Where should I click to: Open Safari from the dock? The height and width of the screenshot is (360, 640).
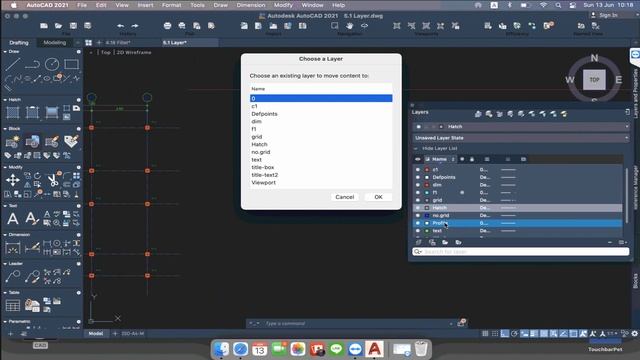[240, 349]
